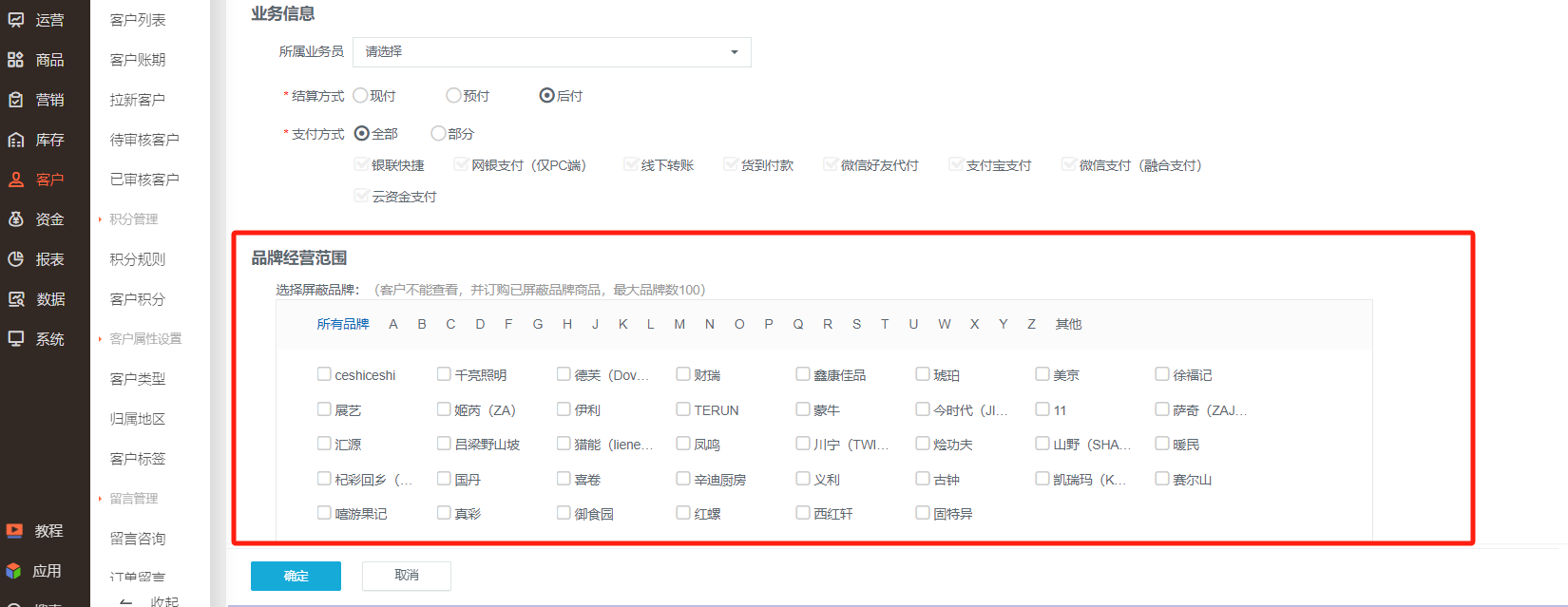Viewport: 1568px width, 607px height.
Task: Select 全部 payment method radio
Action: coord(361,133)
